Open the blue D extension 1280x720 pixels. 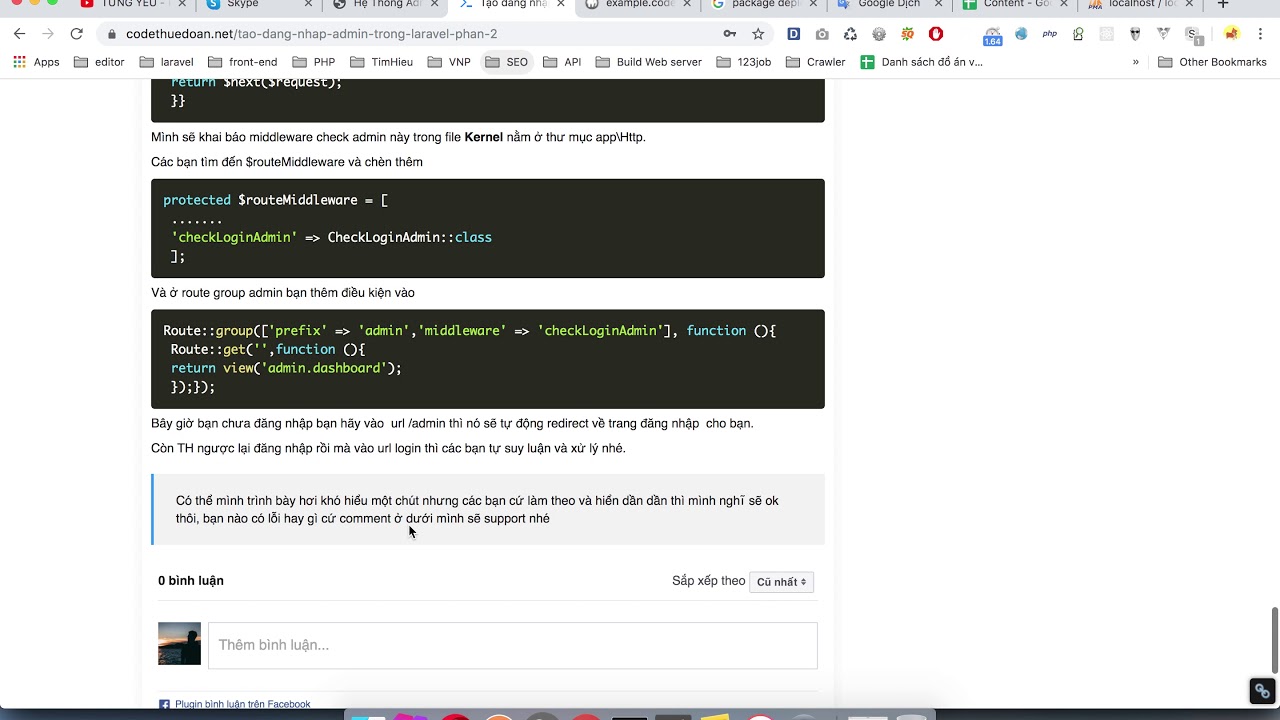pyautogui.click(x=793, y=34)
